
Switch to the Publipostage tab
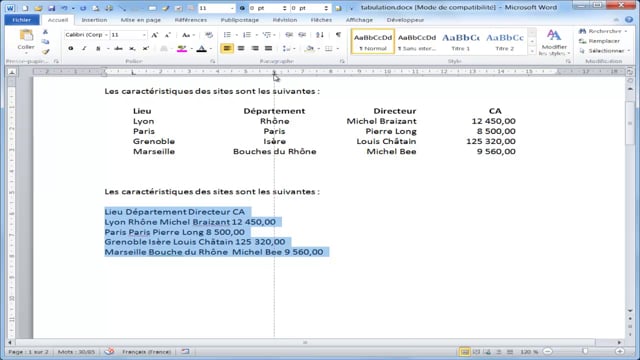(x=240, y=20)
